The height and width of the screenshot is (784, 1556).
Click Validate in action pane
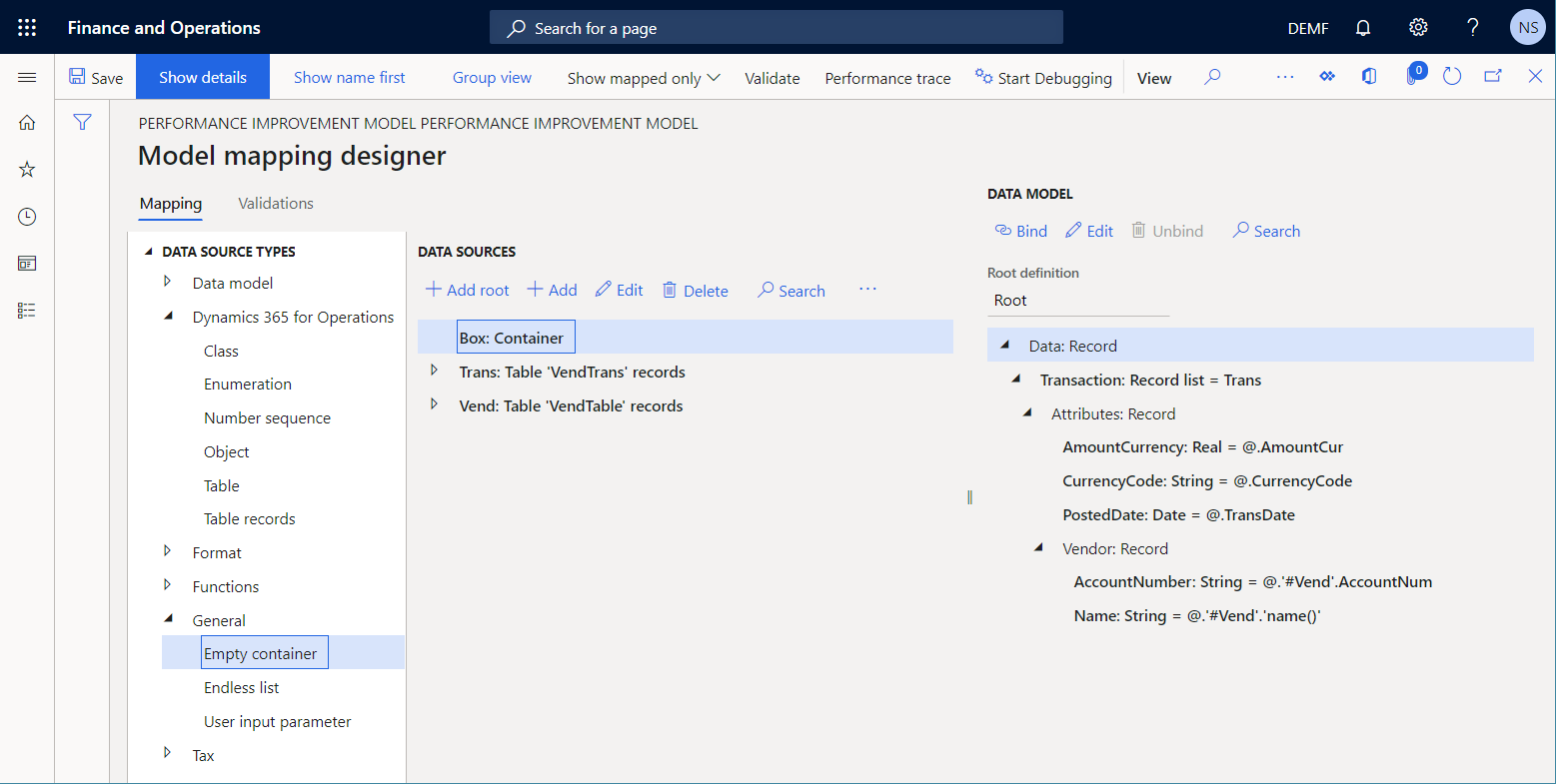(x=773, y=78)
